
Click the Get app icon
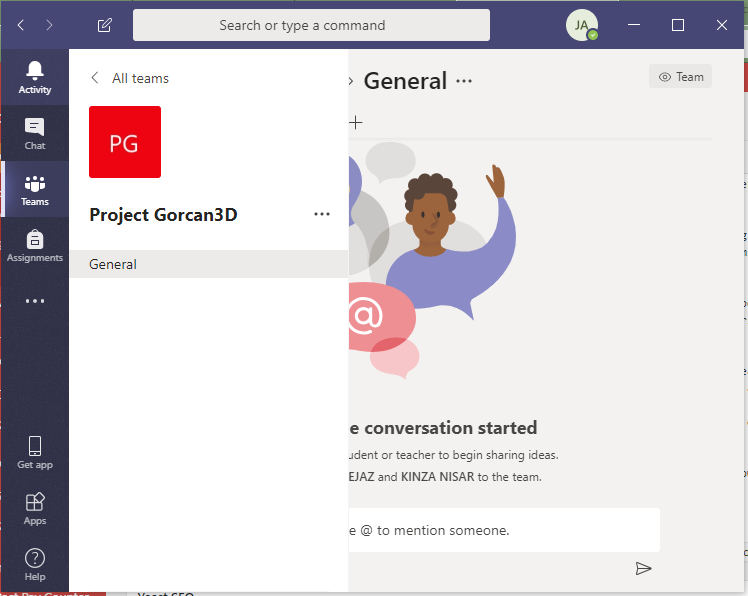tap(35, 452)
